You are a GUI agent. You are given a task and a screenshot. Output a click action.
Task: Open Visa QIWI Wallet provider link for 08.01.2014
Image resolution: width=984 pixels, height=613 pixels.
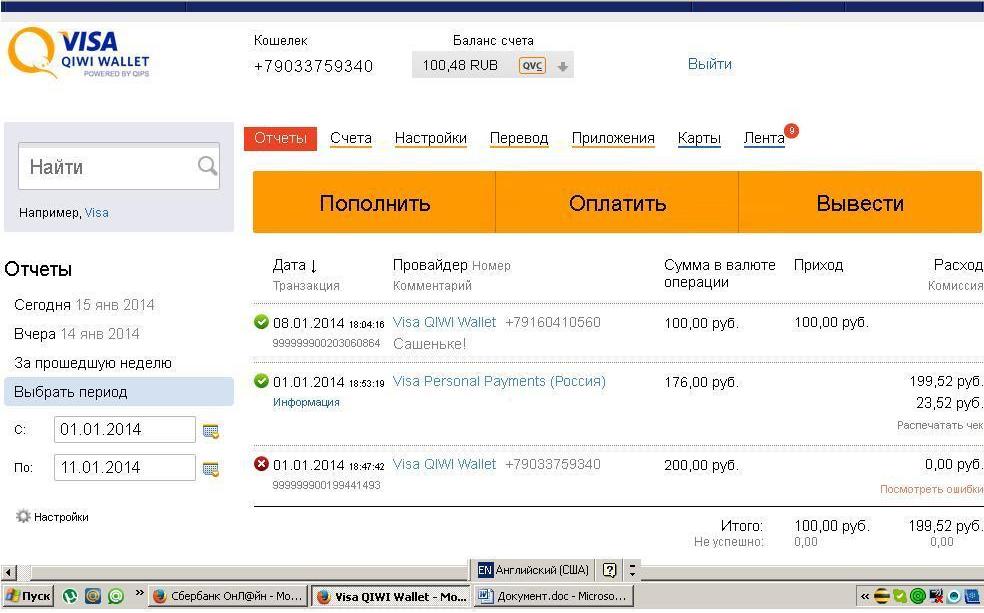(x=444, y=322)
